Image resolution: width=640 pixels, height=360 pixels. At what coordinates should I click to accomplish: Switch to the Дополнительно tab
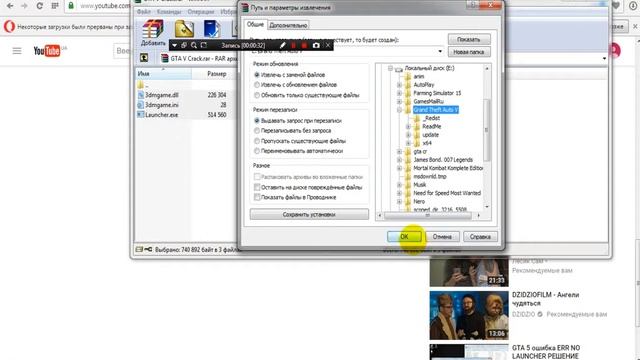pos(288,25)
